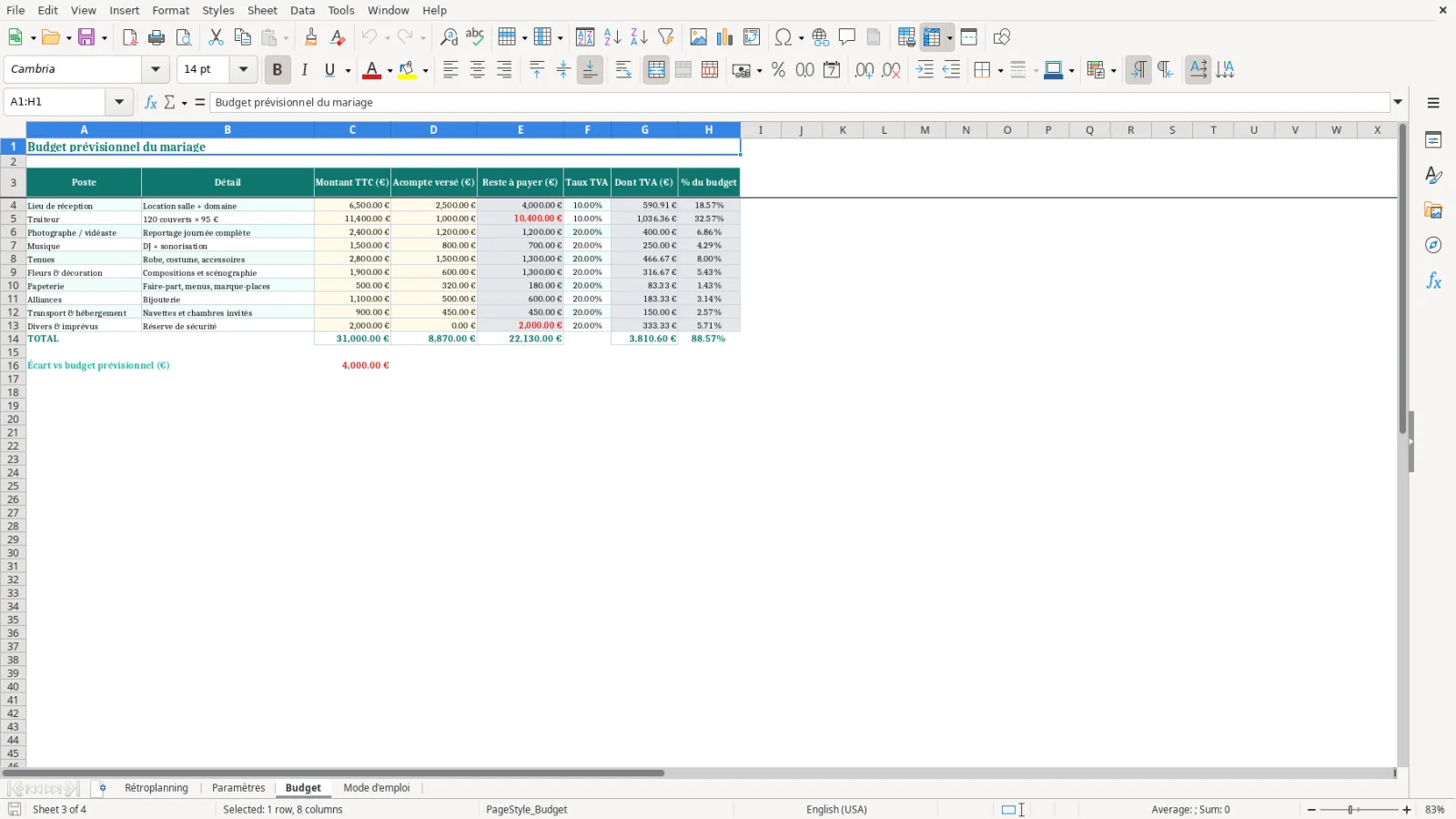
Task: Cut the selected cells
Action: 216,37
